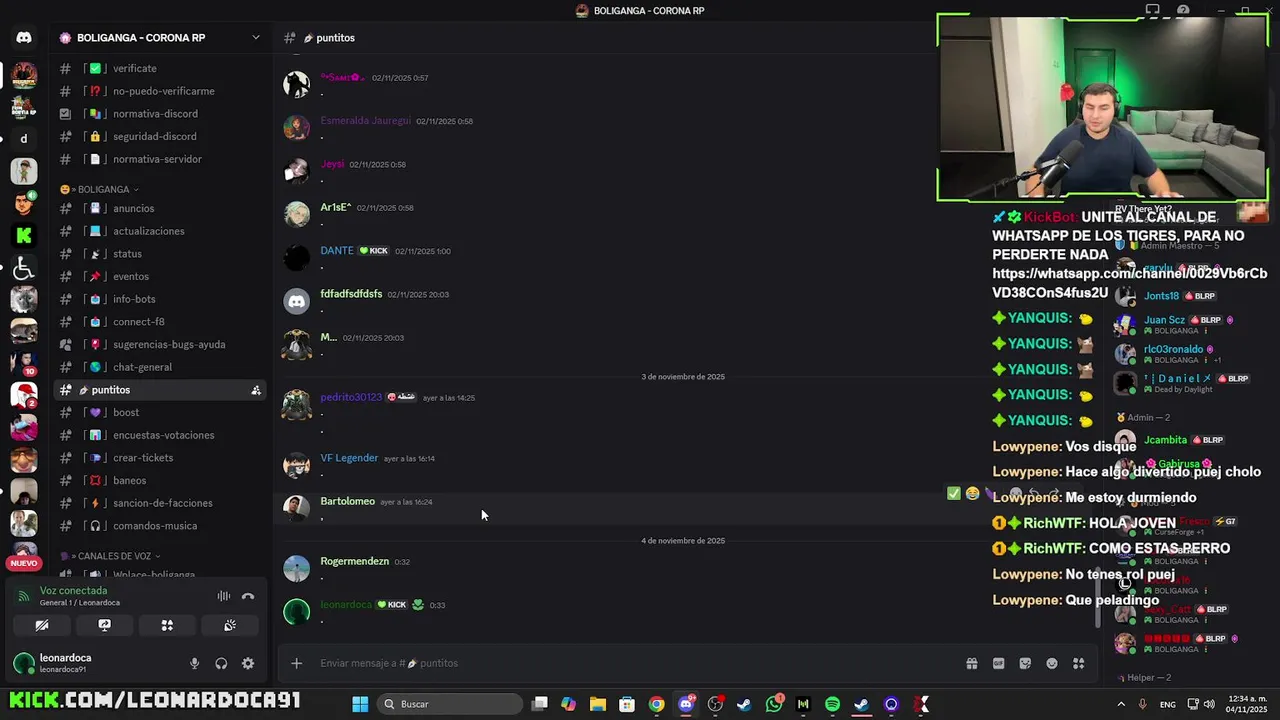Open gift icon in message bar
Screen dimensions: 1280x720
971,663
